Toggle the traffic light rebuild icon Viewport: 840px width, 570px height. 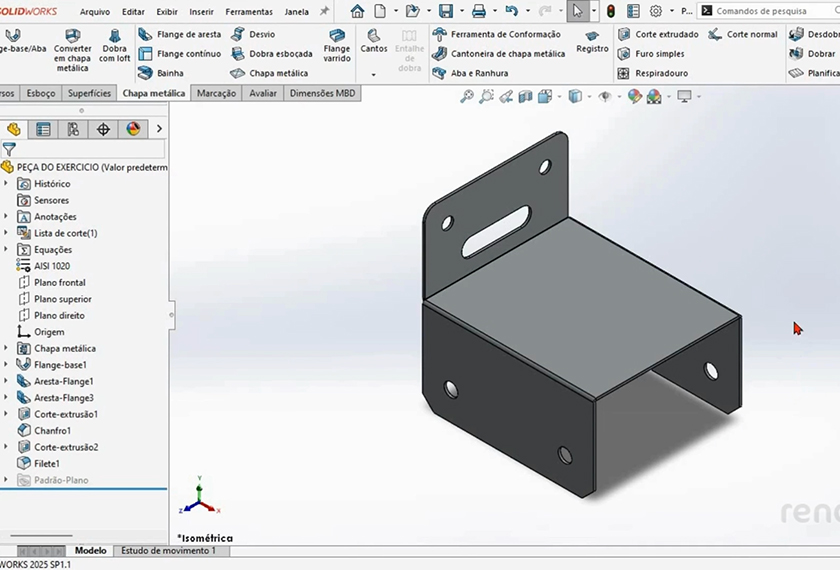610,11
